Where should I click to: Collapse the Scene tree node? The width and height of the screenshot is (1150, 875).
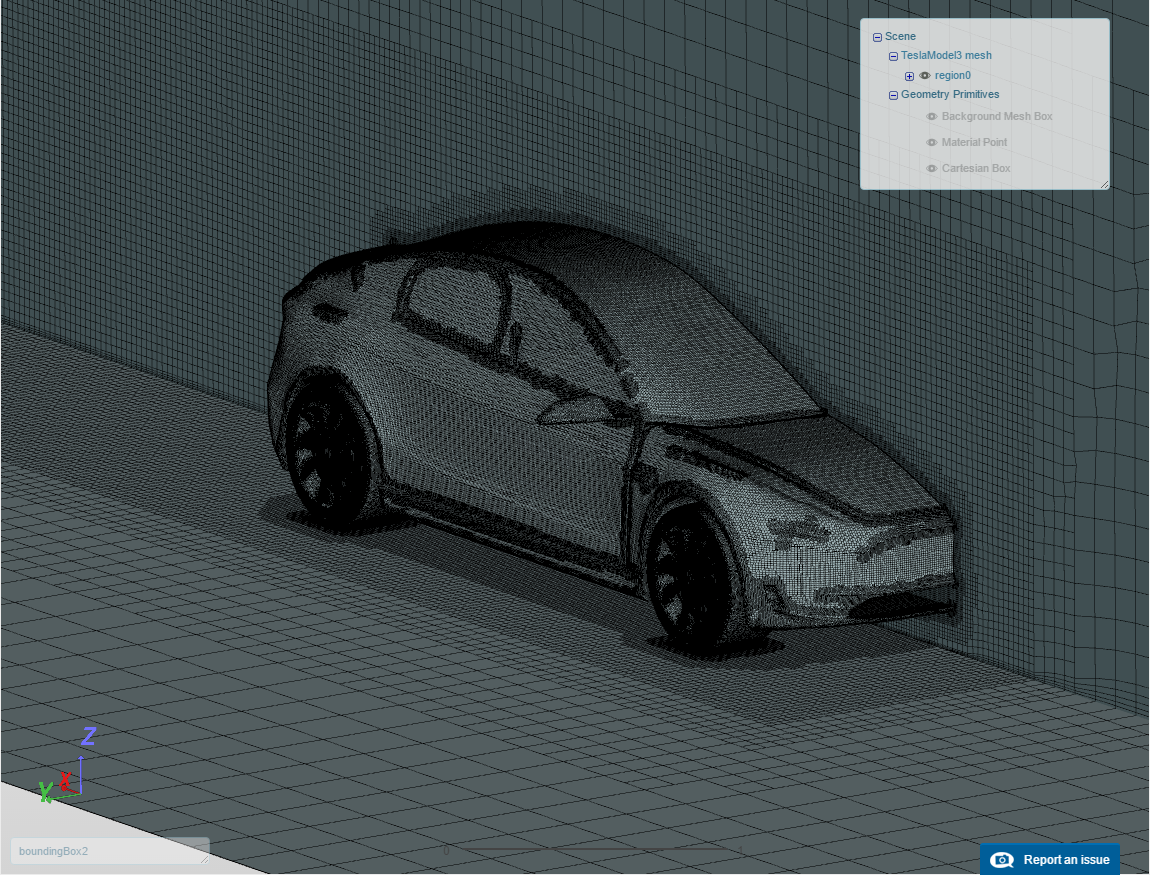click(877, 37)
